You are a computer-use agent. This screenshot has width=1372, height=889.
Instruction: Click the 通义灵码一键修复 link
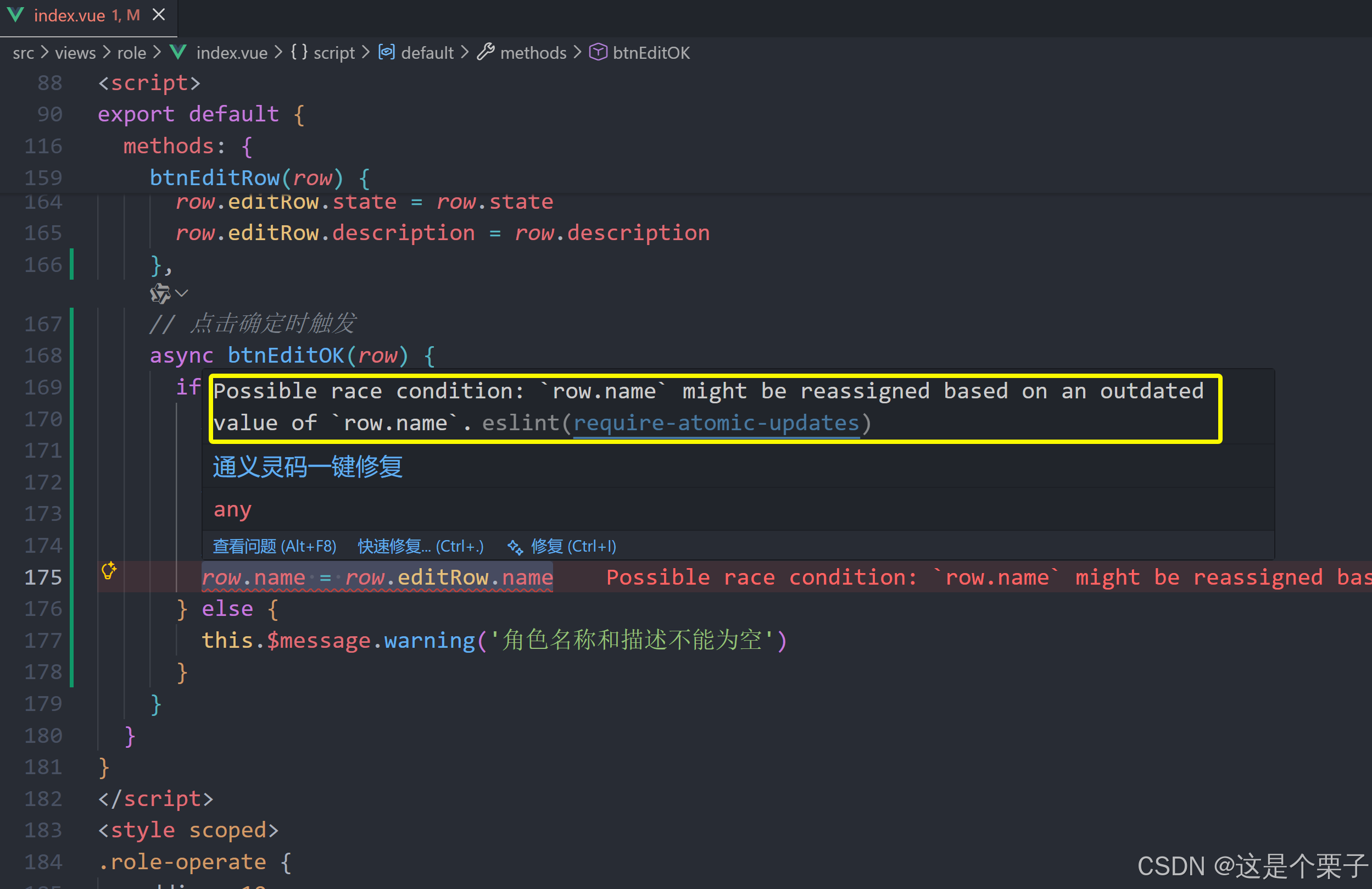(307, 466)
